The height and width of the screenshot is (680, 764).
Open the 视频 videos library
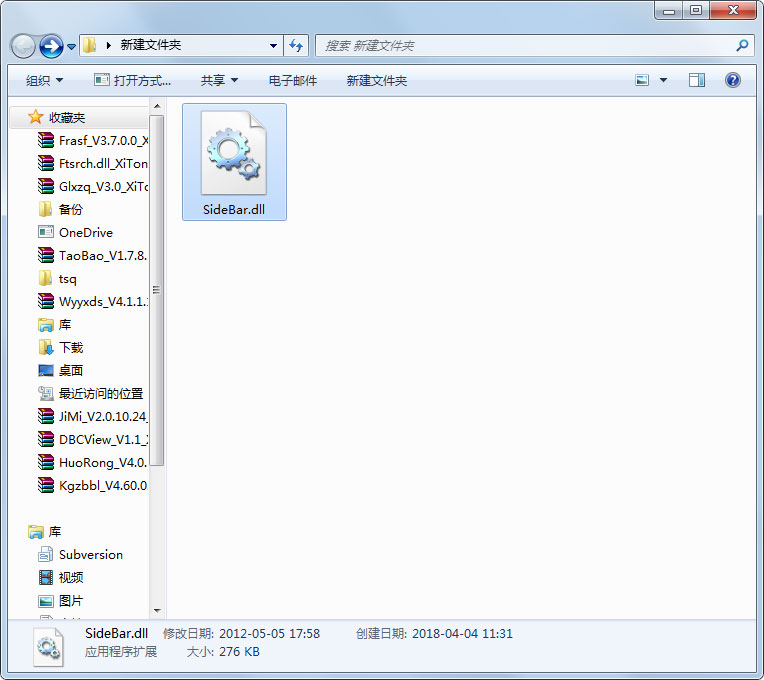60,578
